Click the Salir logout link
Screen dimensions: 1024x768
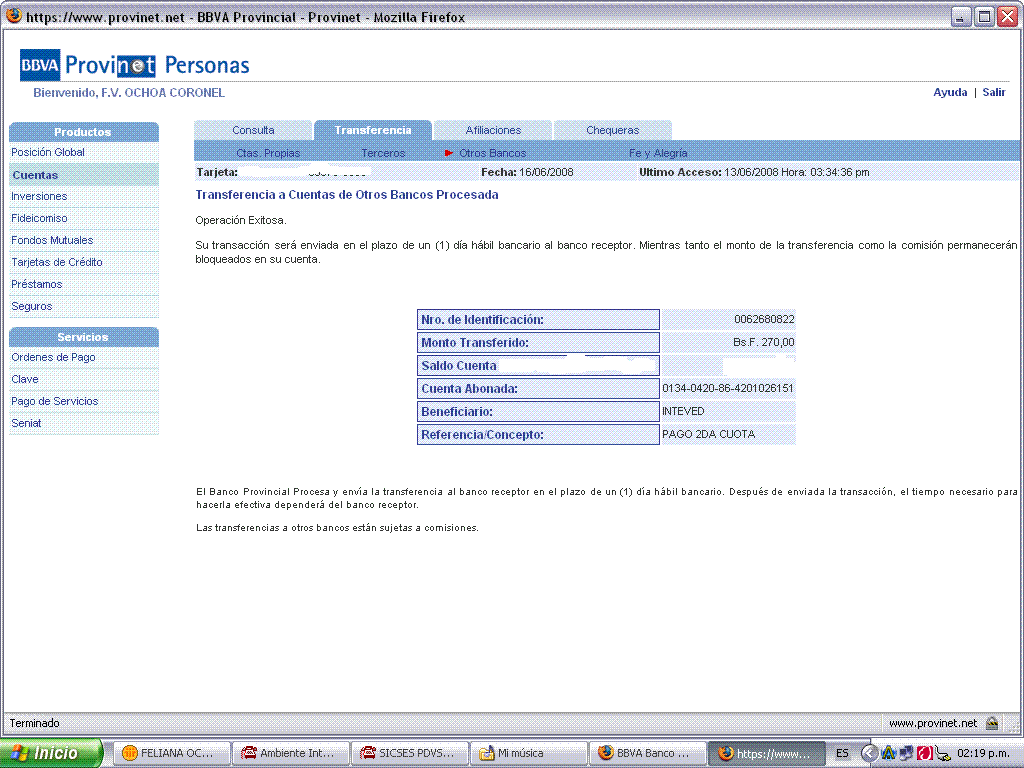[x=994, y=92]
